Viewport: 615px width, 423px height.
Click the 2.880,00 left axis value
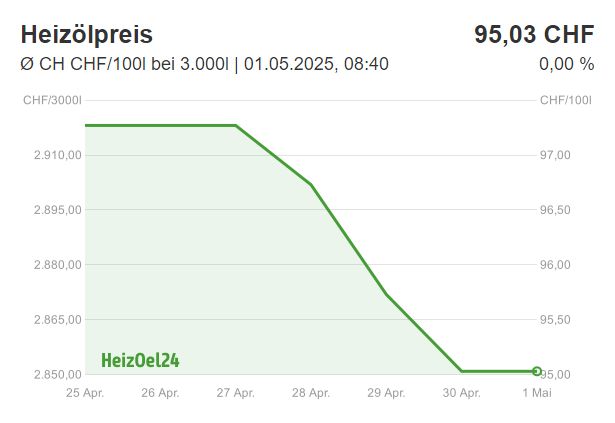point(58,265)
